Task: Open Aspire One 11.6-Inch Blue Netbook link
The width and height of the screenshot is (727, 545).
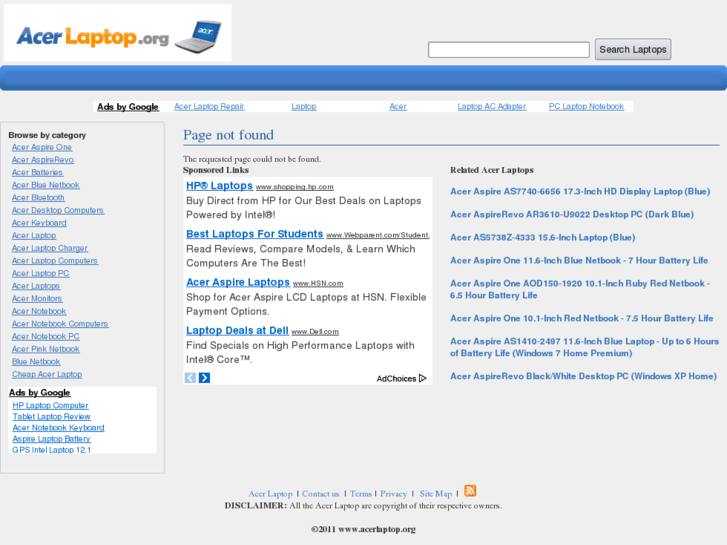Action: tap(579, 260)
